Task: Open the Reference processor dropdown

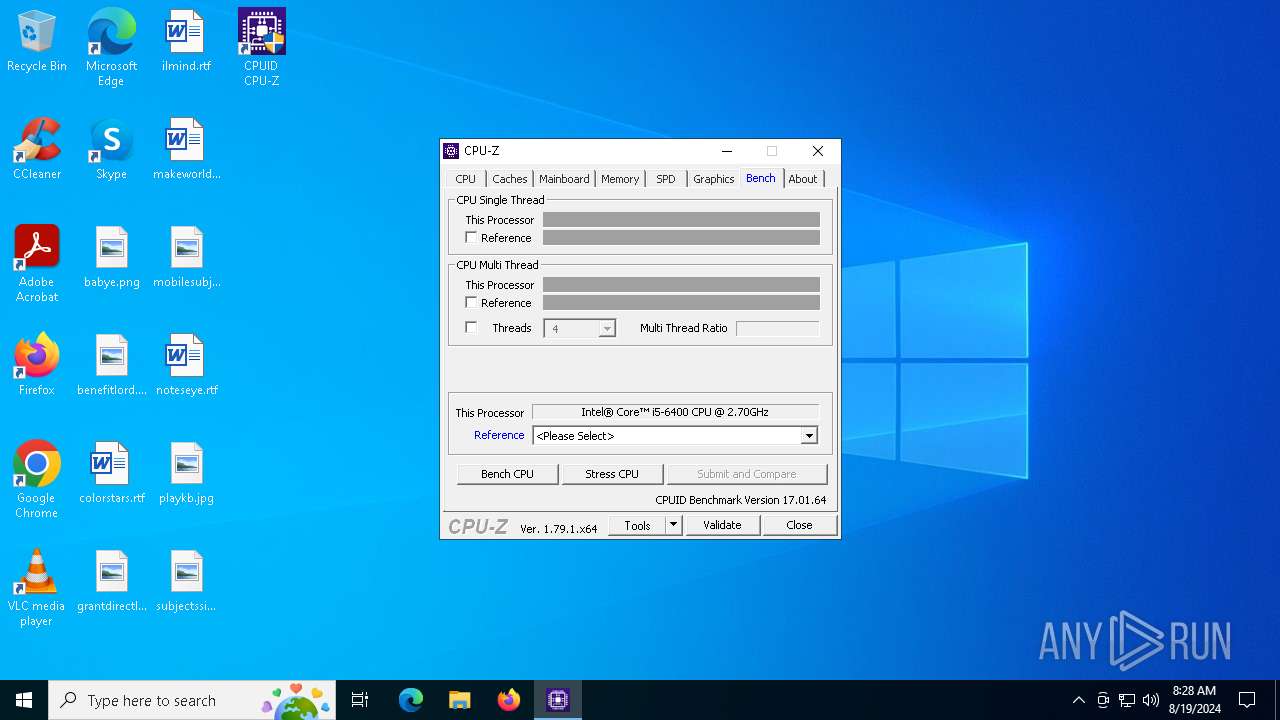Action: tap(809, 436)
